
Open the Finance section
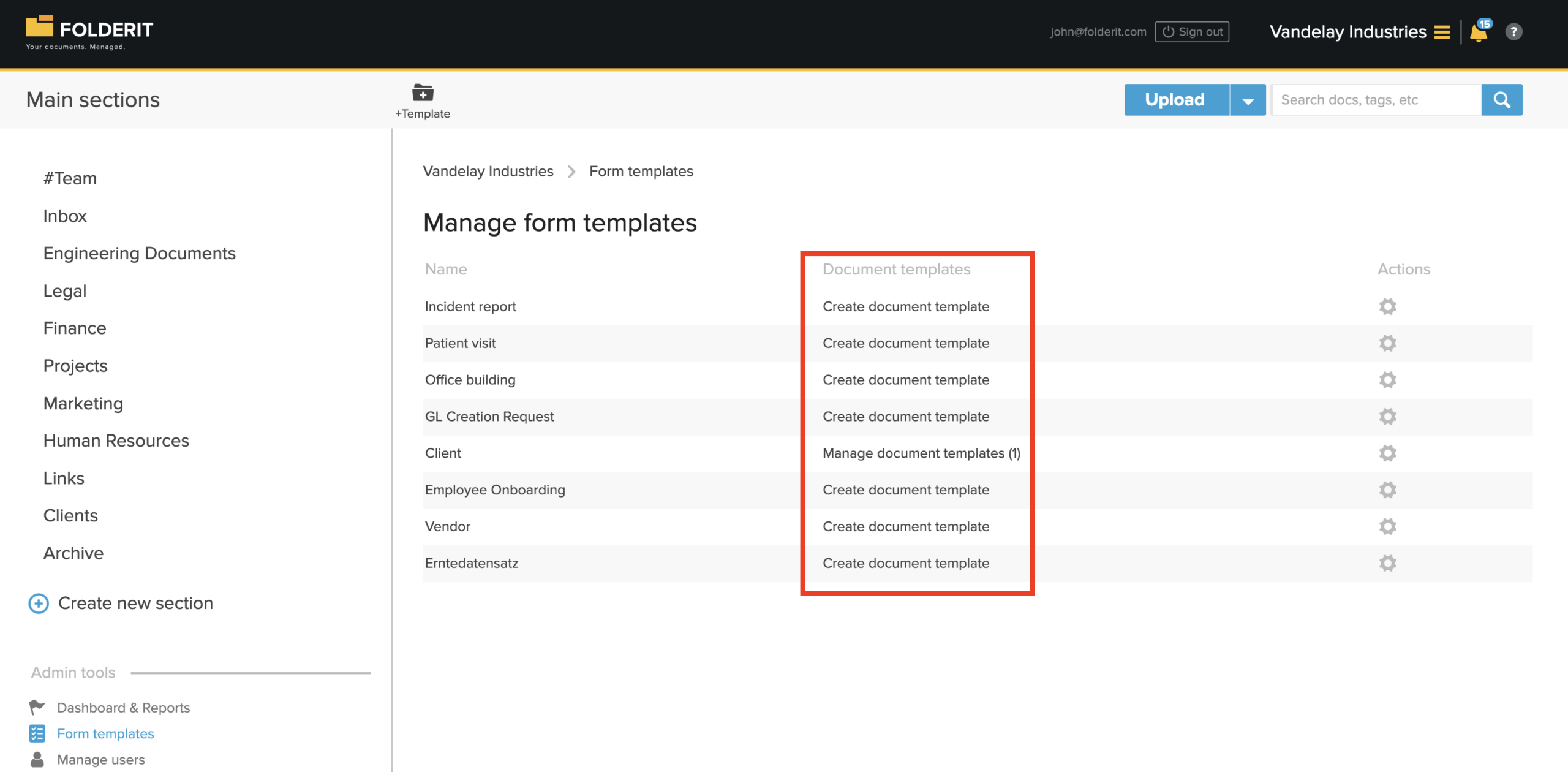pyautogui.click(x=75, y=328)
